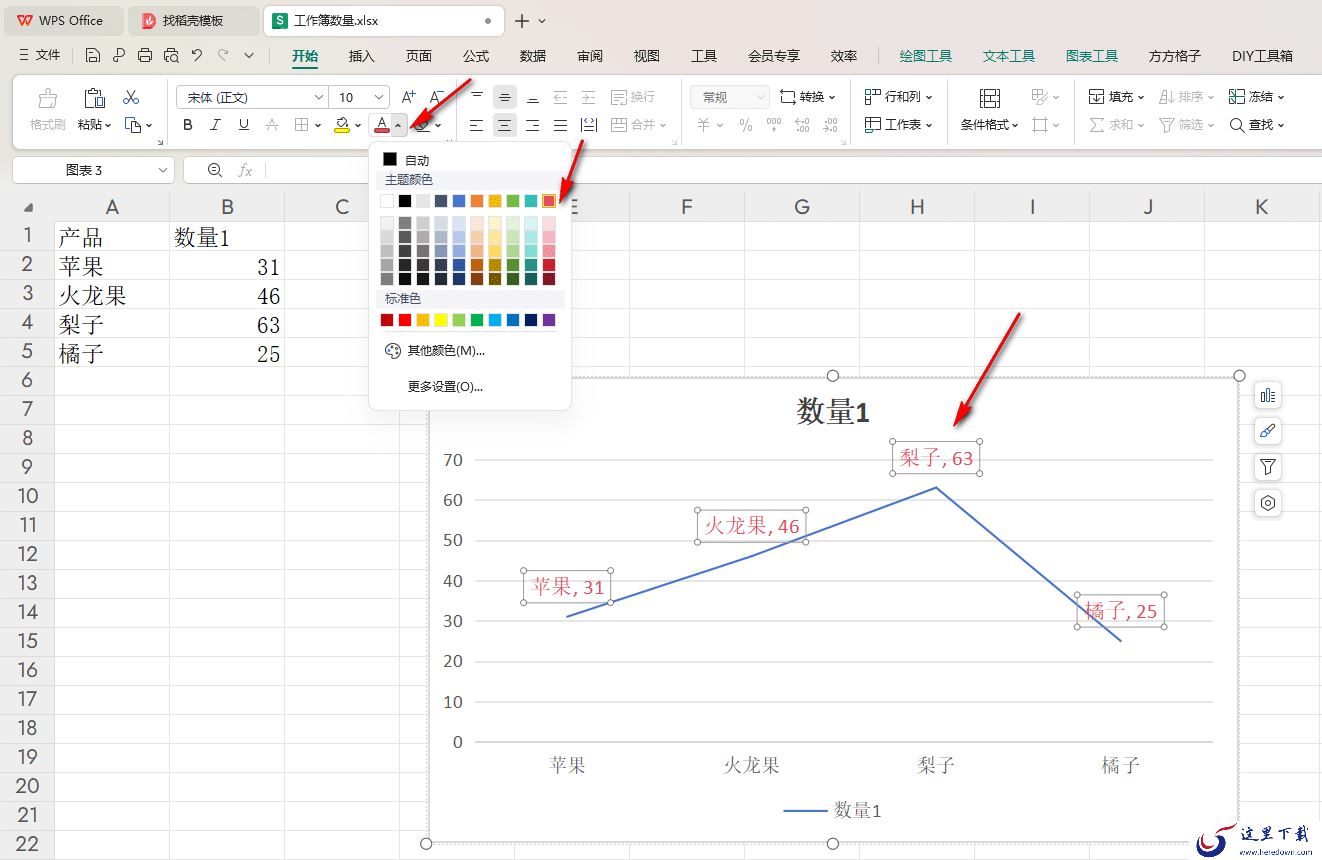Toggle Italic formatting
This screenshot has height=860, width=1322.
tap(215, 125)
